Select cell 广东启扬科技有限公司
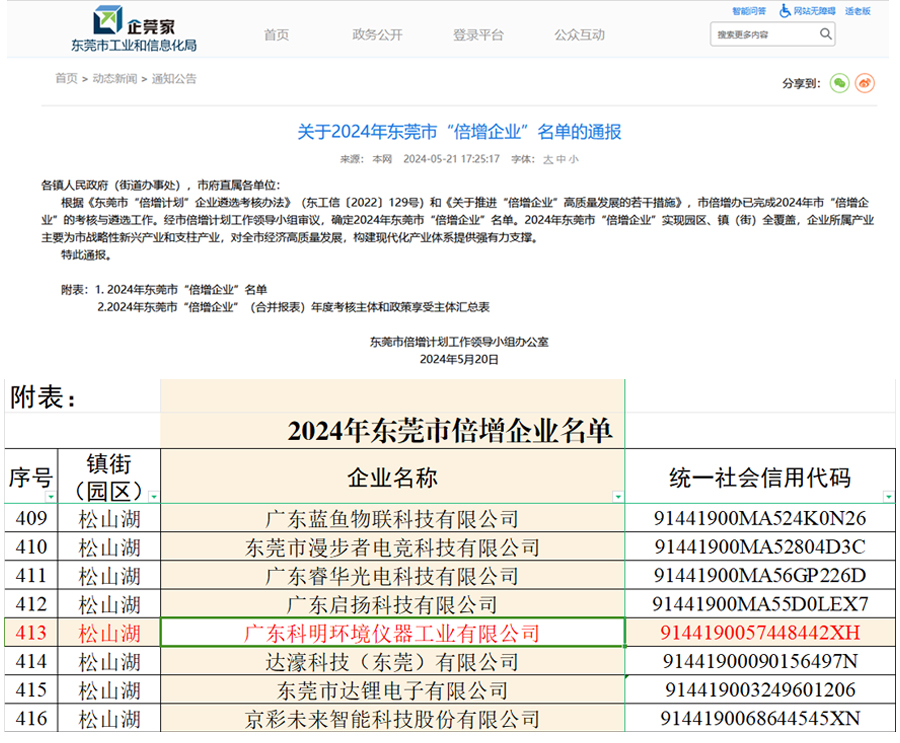The height and width of the screenshot is (743, 900). click(x=393, y=605)
